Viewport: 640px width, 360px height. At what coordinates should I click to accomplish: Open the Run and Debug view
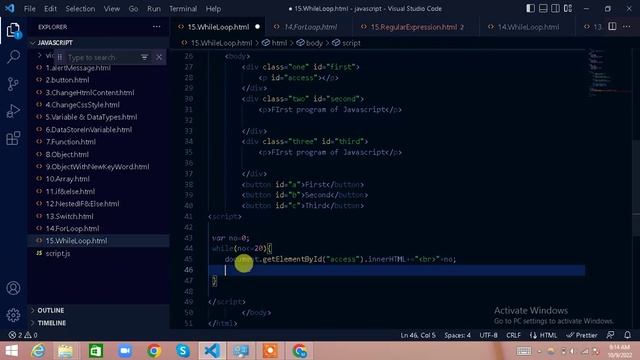point(13,111)
